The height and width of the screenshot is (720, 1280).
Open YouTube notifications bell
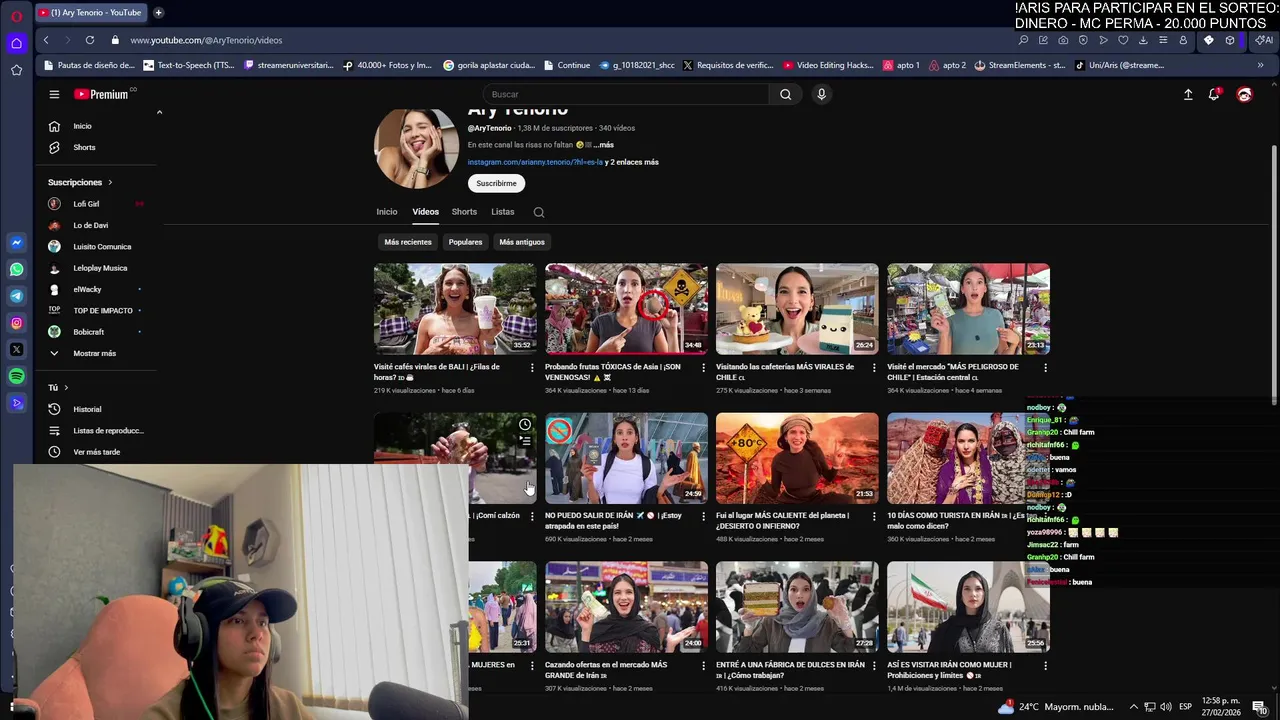point(1214,94)
